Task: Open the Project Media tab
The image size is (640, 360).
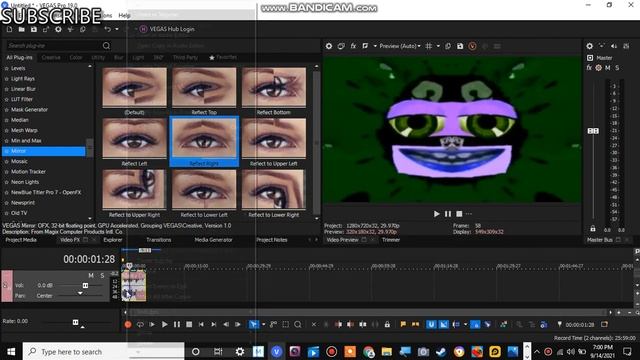Action: point(21,240)
